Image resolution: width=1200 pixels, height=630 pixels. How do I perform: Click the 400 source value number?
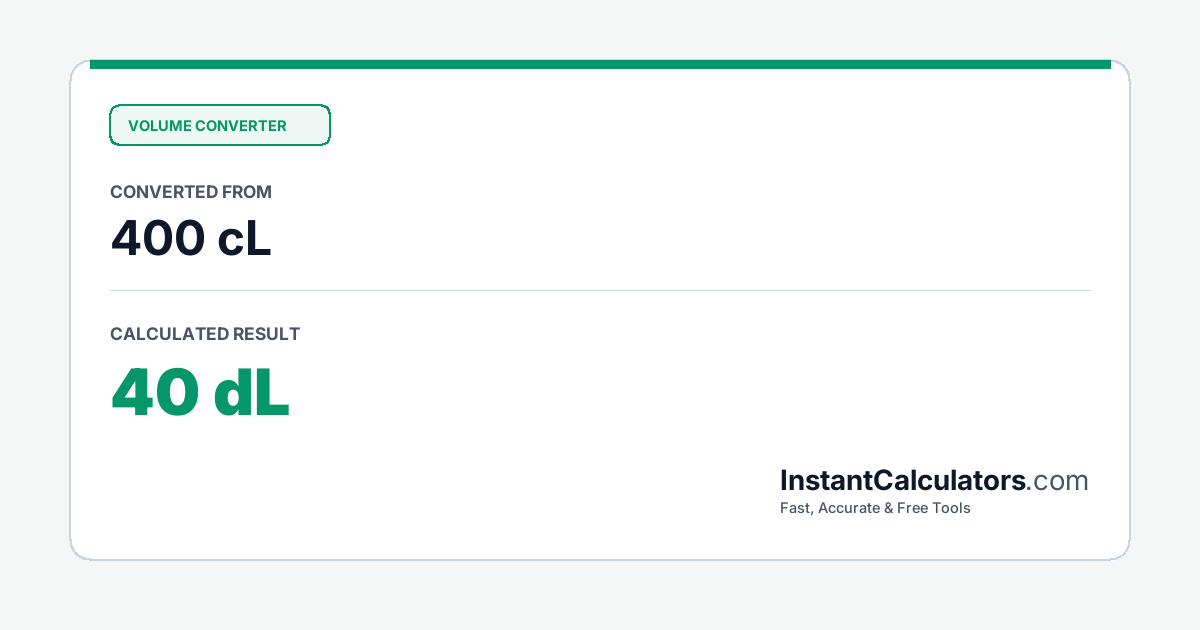click(x=157, y=238)
